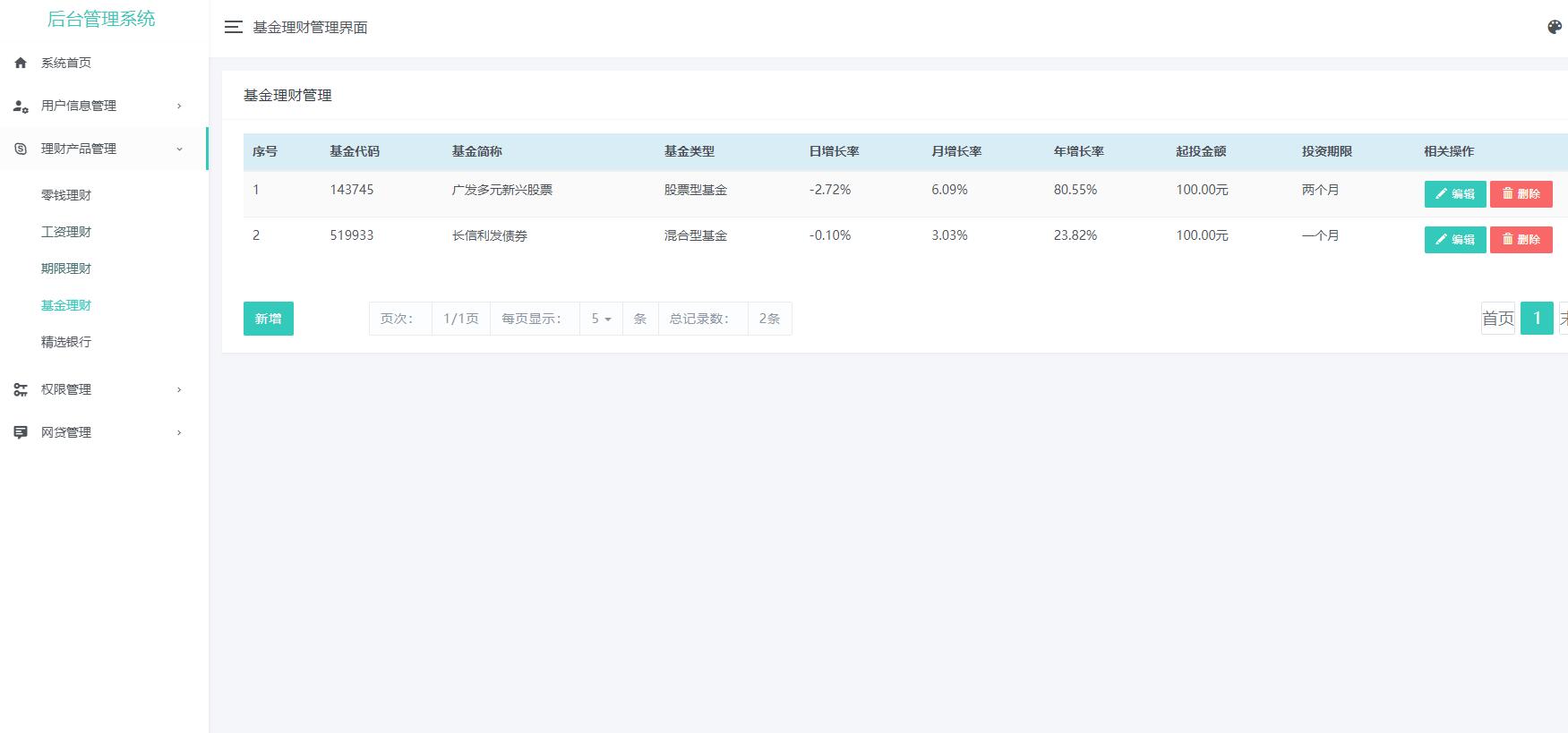Click fund code 519933
Screen dimensions: 1568x733
(x=352, y=235)
